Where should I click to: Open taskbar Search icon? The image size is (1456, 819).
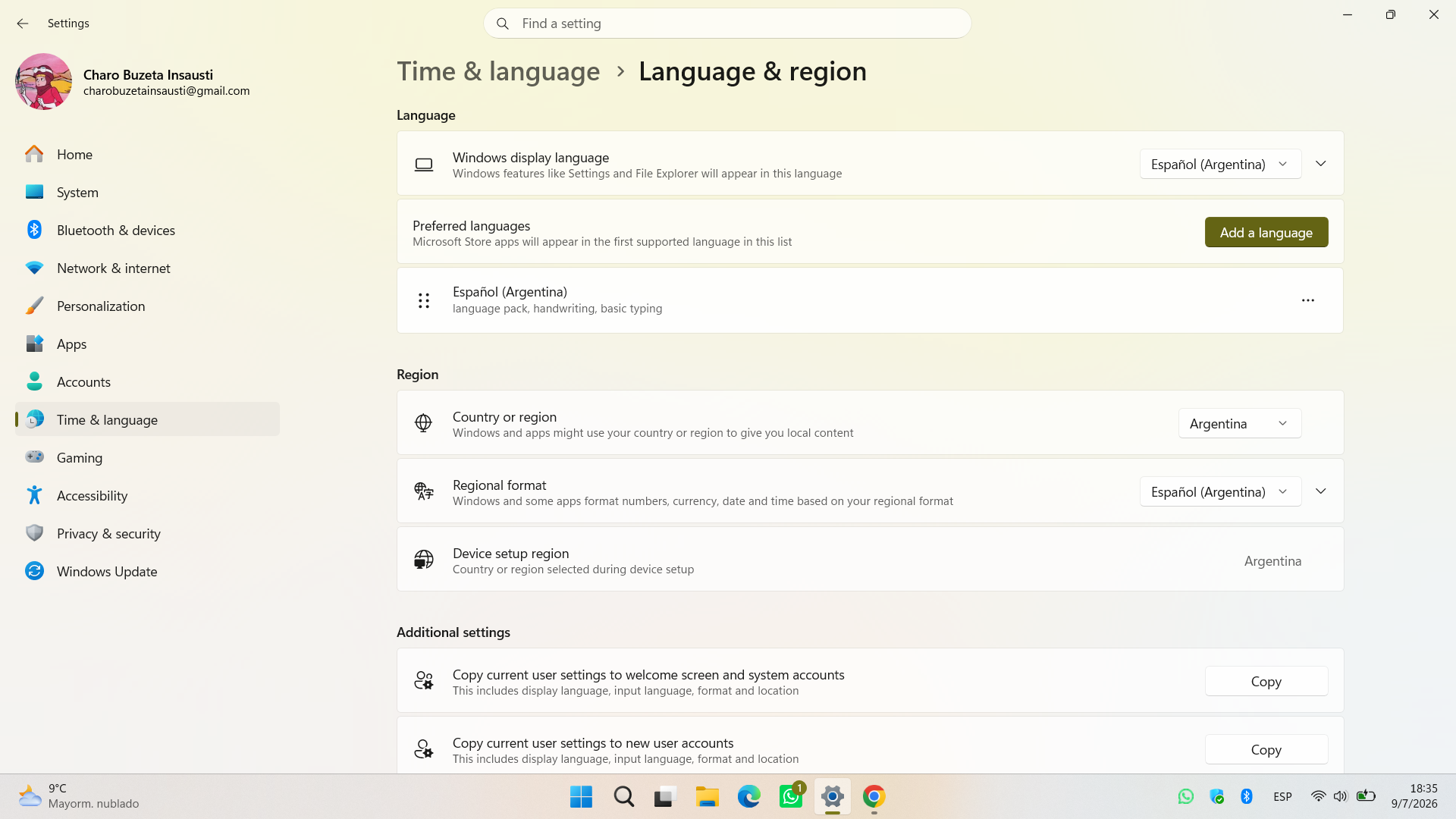(623, 796)
